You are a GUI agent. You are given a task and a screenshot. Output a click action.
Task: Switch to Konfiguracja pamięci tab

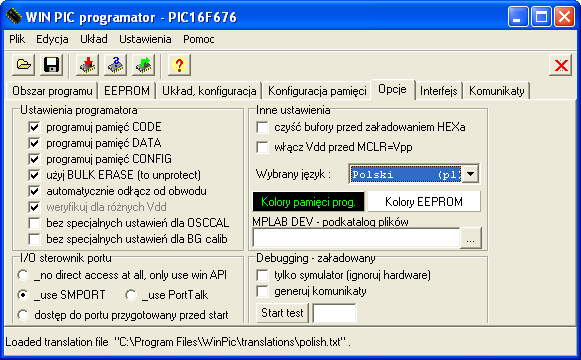317,91
